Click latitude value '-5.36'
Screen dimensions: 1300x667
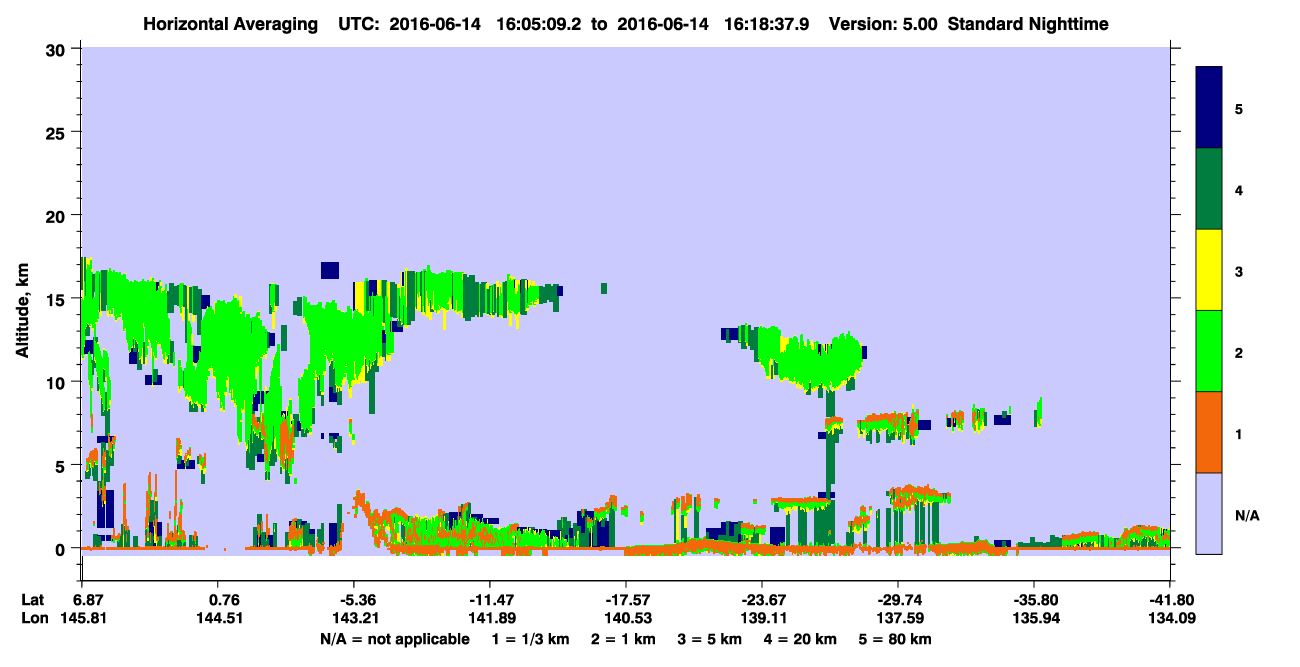click(x=355, y=600)
